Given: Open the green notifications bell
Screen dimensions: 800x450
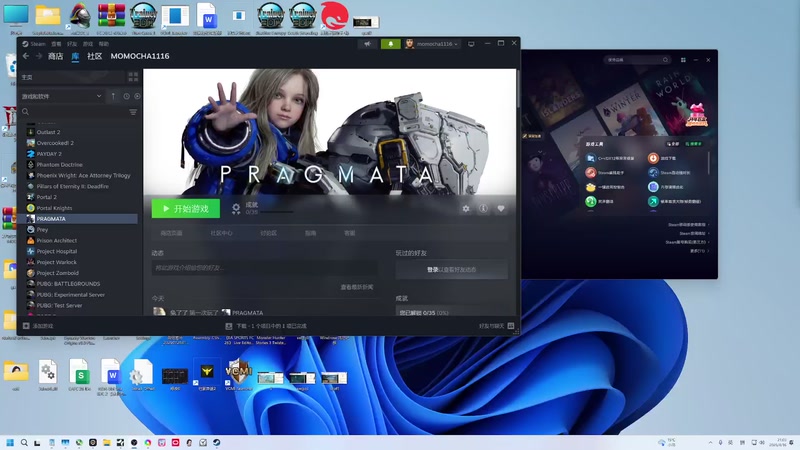Looking at the screenshot, I should [x=391, y=44].
